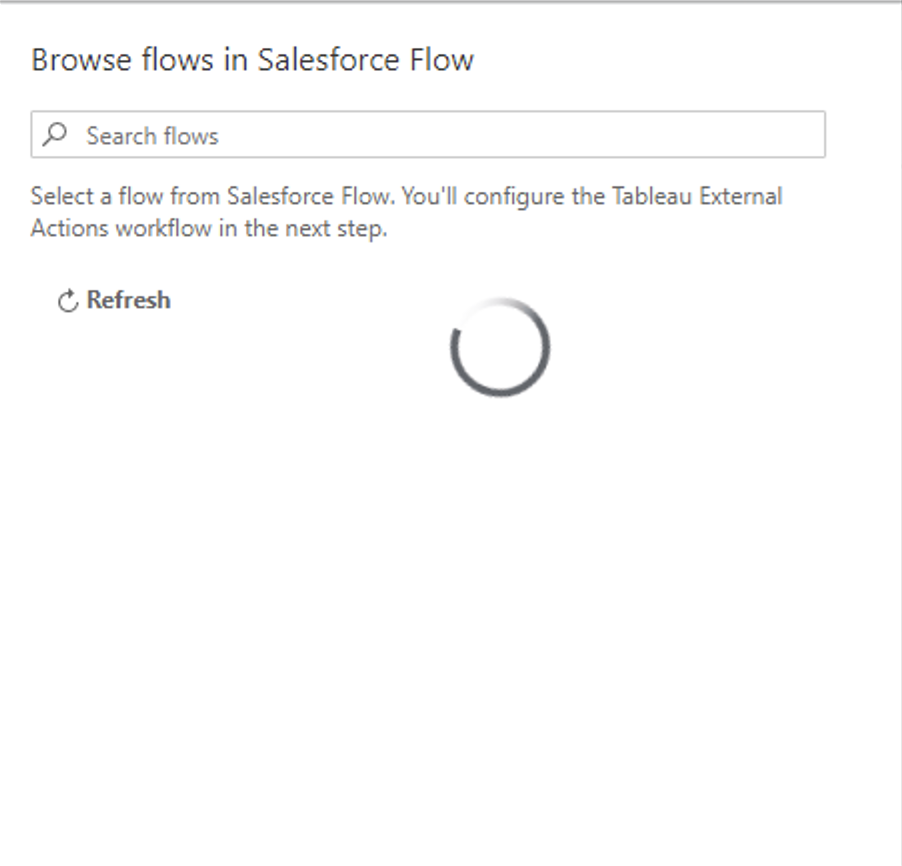Click the circular arrow Refresh icon
Viewport: 902px width, 866px height.
[x=67, y=300]
